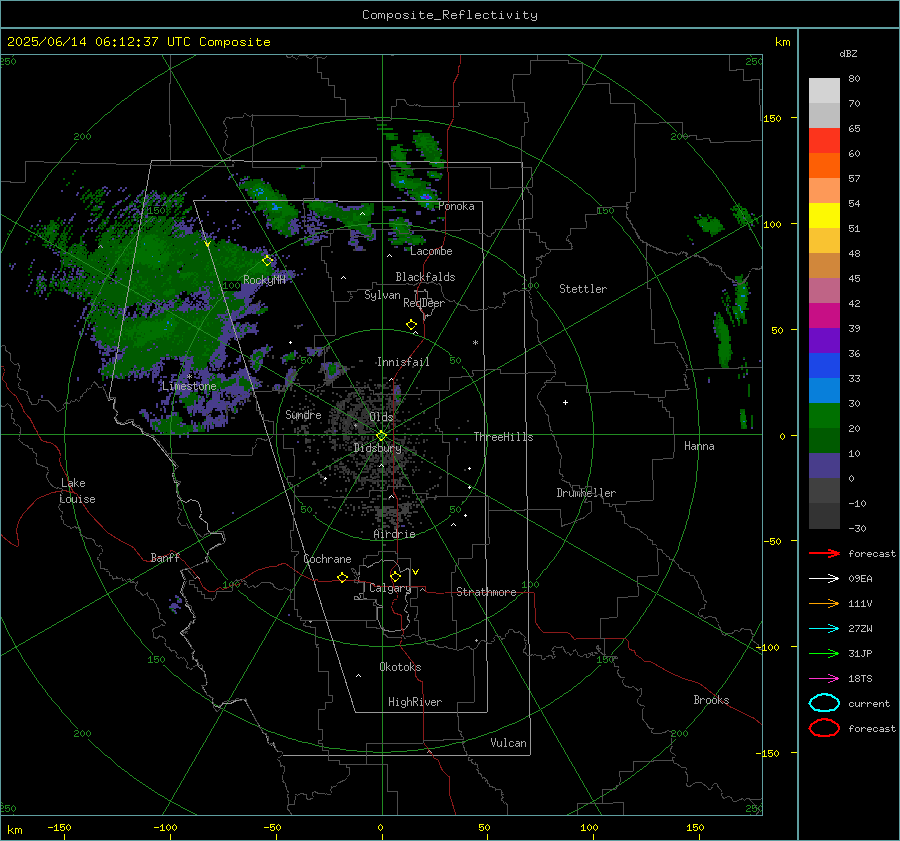
Task: Click the Blackfalds city label
Action: [x=425, y=277]
